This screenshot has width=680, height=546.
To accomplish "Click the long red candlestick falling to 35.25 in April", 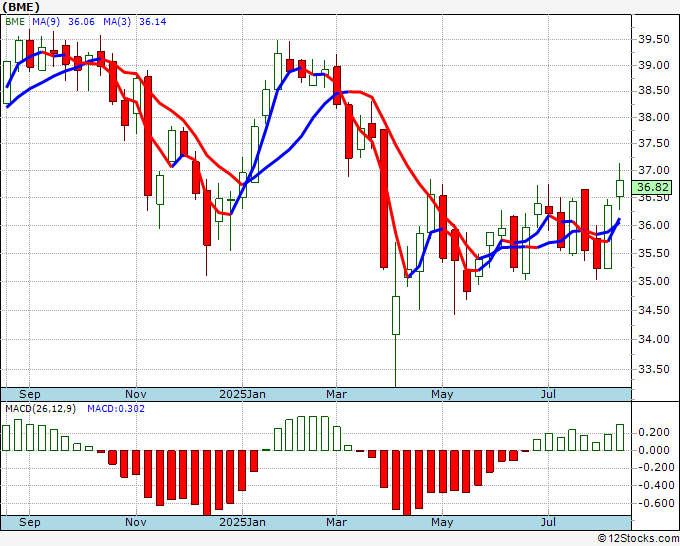I will (x=384, y=198).
